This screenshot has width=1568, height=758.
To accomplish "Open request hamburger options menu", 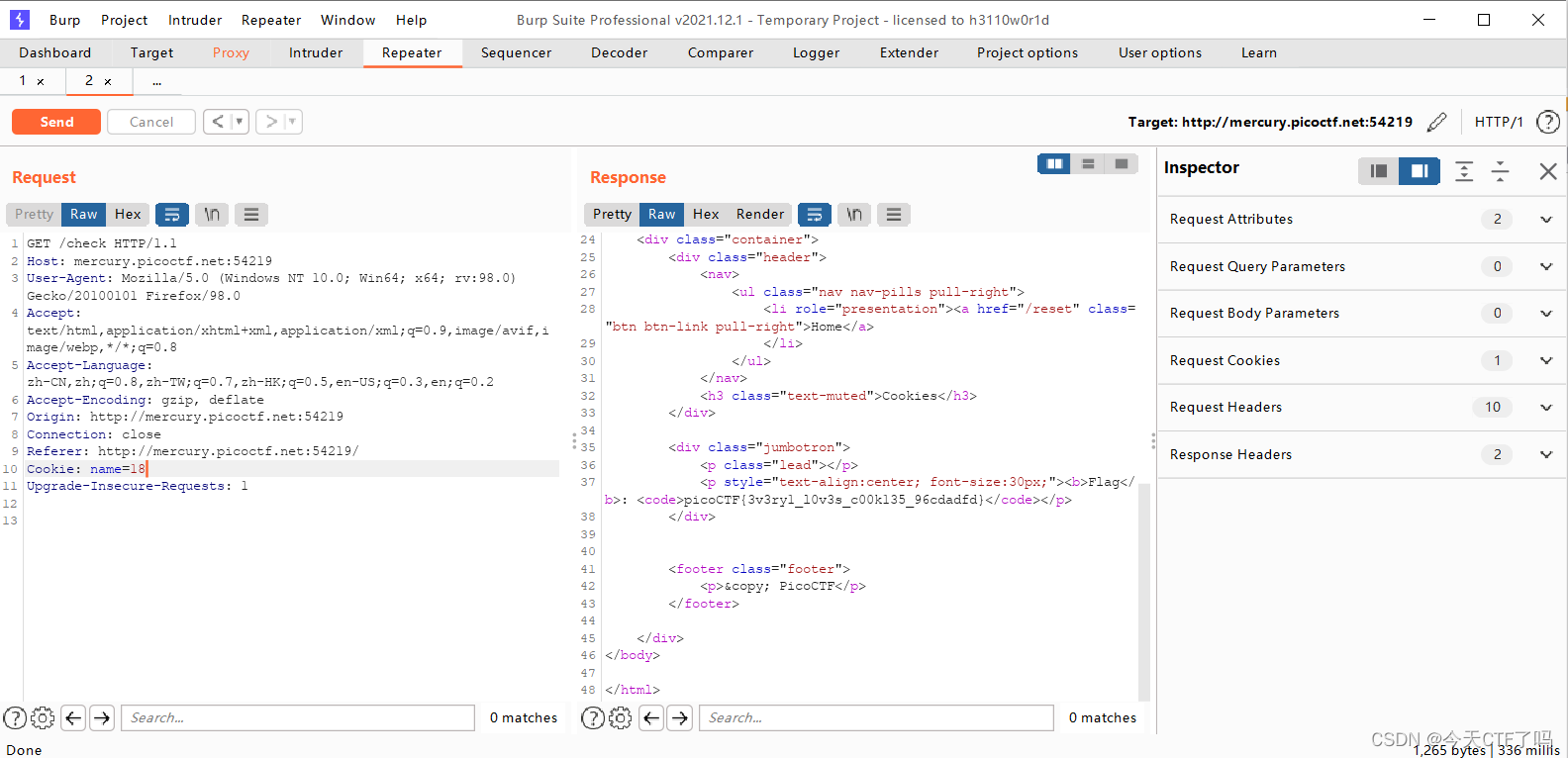I will (x=251, y=214).
